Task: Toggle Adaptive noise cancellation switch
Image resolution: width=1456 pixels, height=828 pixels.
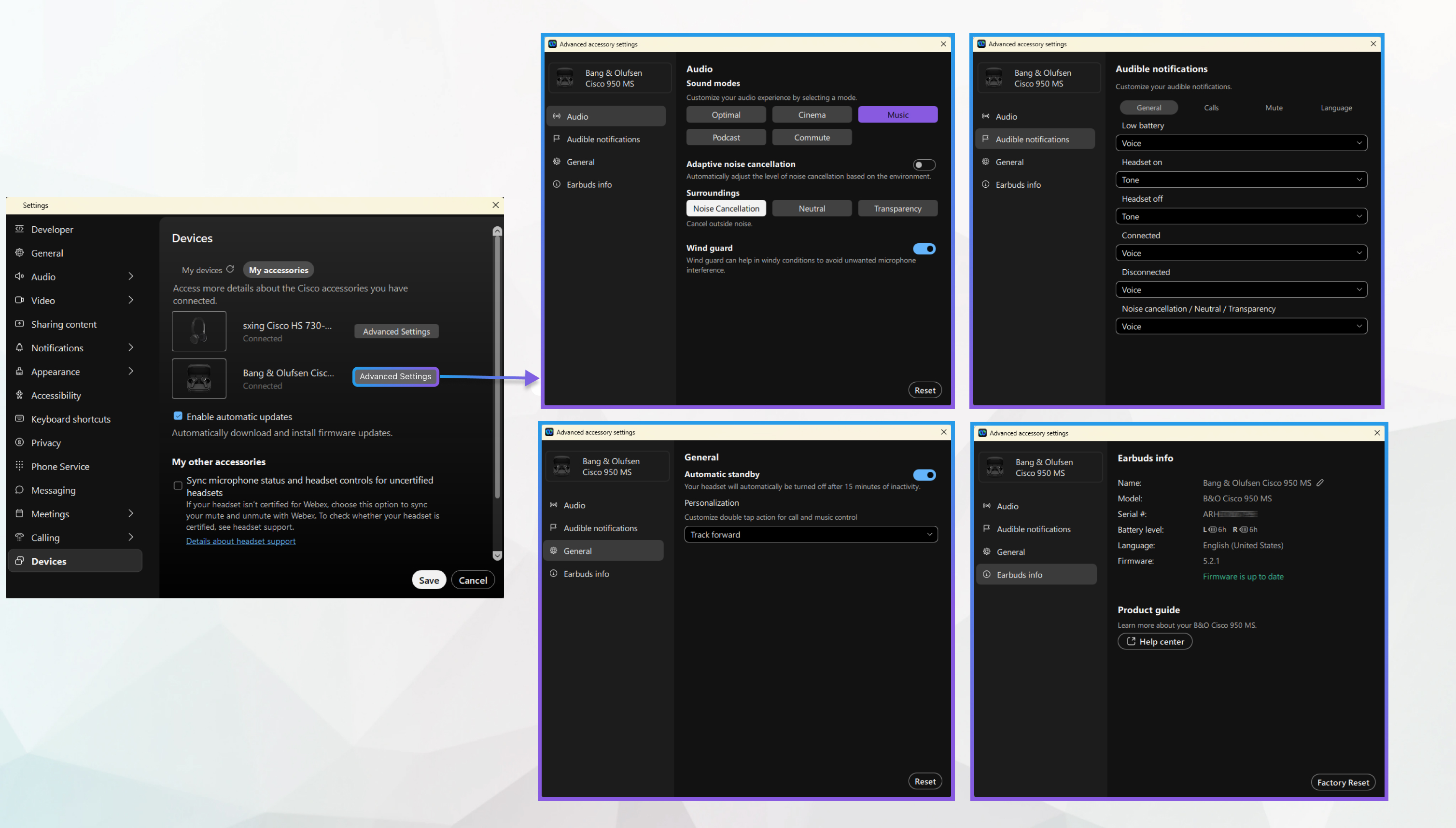Action: pos(924,165)
